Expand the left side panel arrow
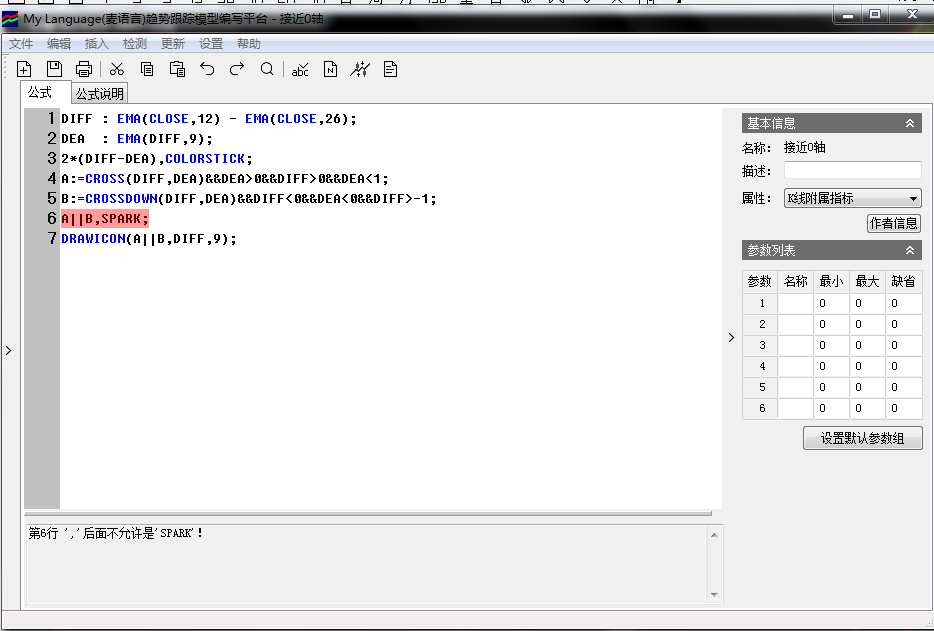934x631 pixels. point(8,351)
